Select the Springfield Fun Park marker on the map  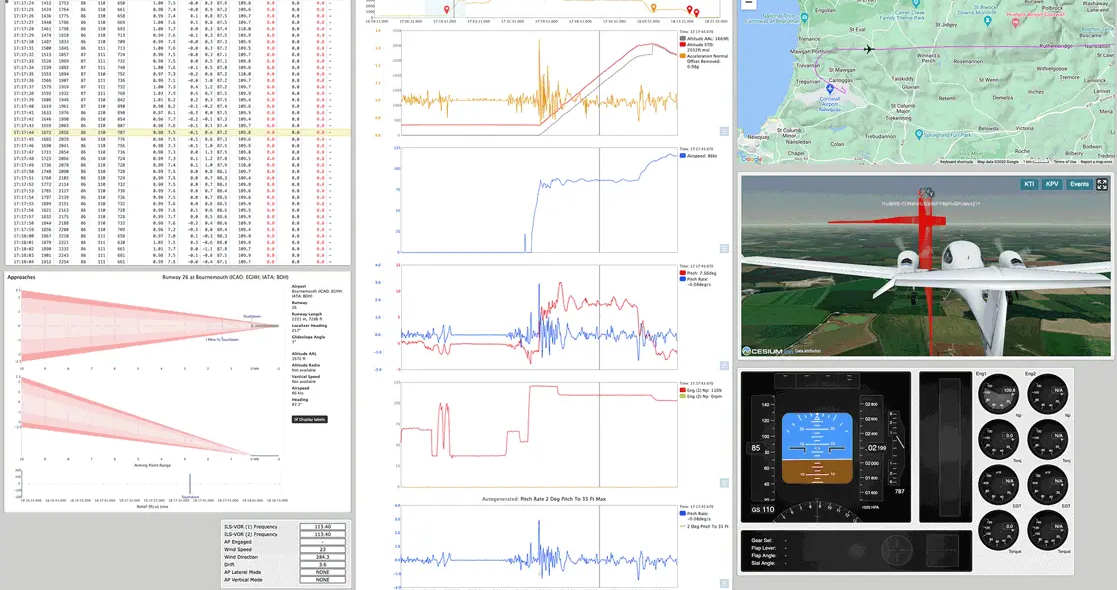point(919,134)
